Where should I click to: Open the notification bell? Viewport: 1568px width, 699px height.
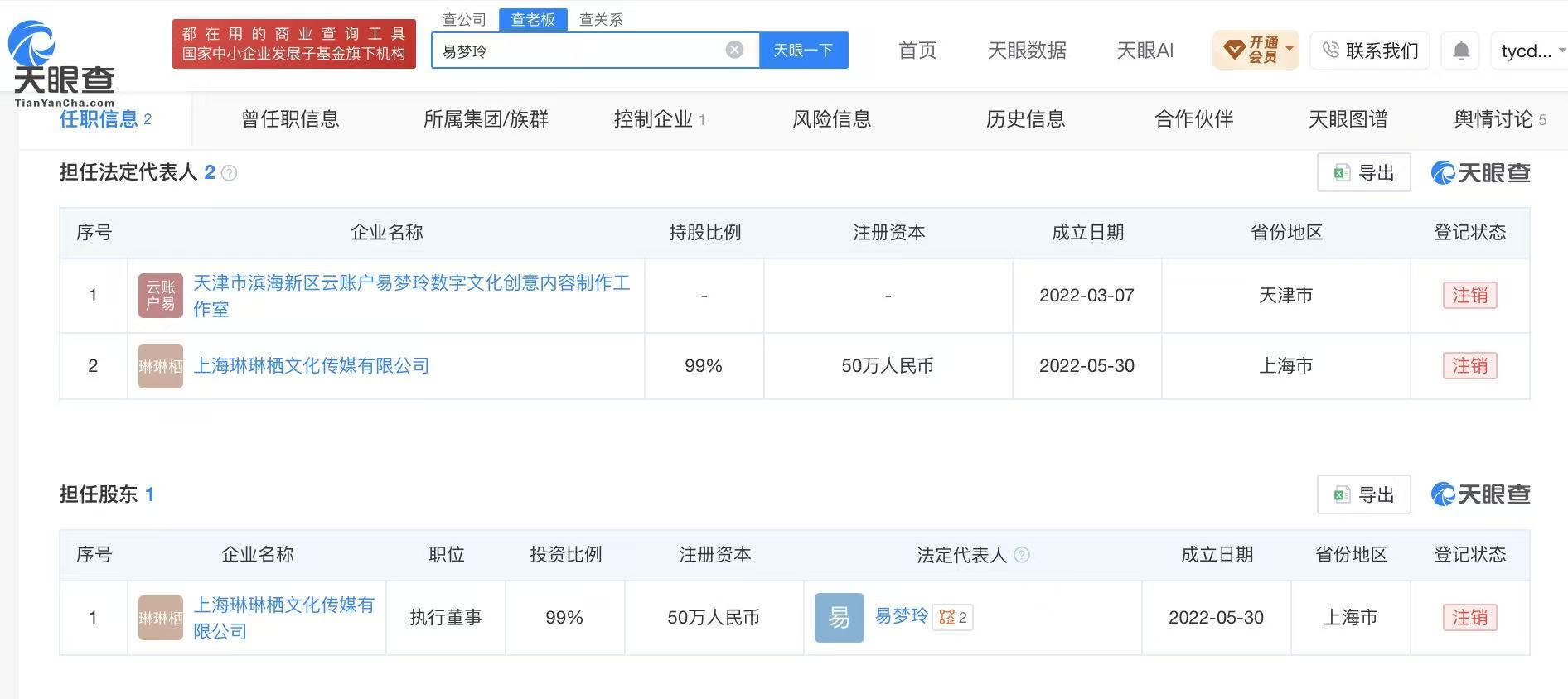1461,51
